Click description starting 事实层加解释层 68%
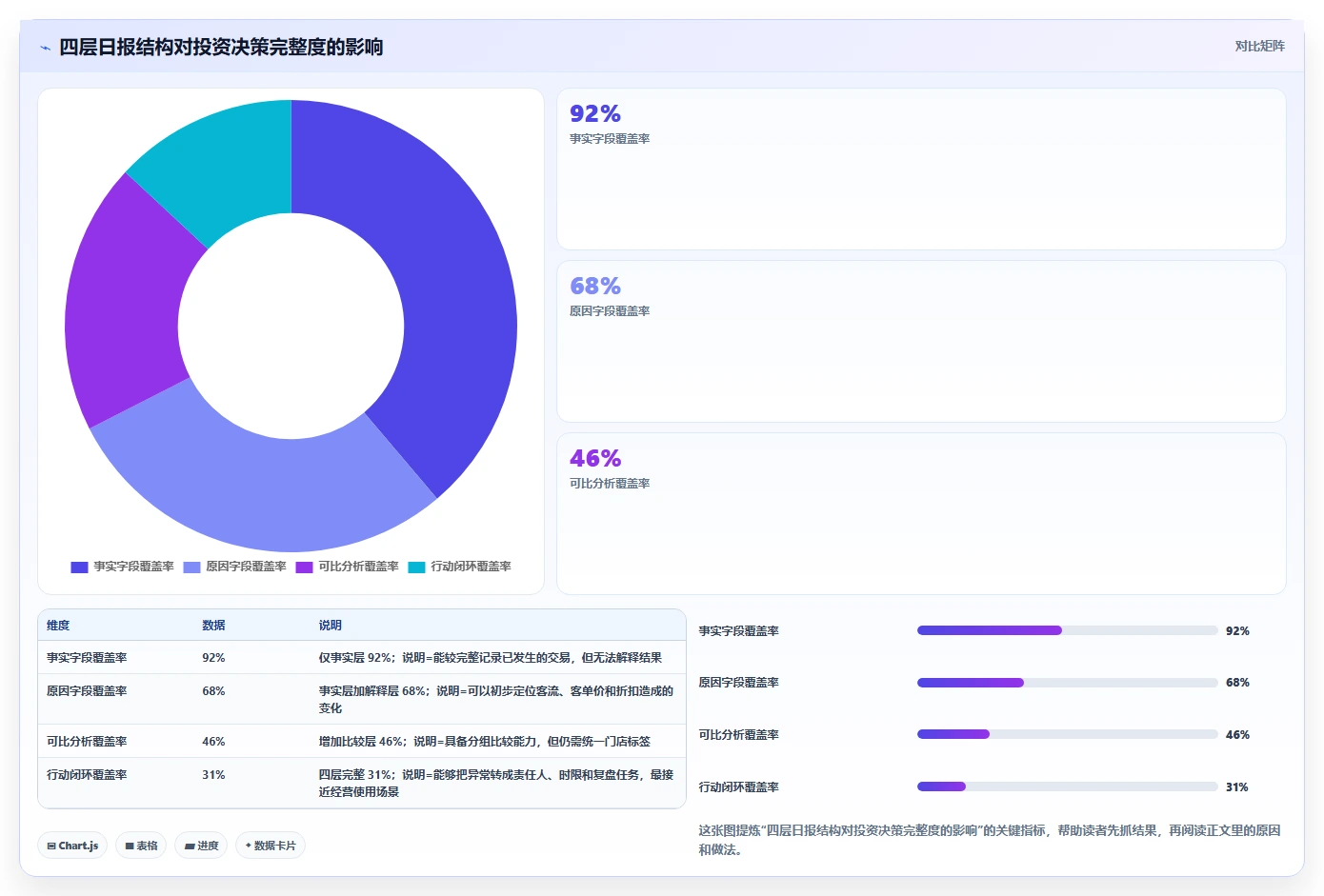 coord(495,700)
